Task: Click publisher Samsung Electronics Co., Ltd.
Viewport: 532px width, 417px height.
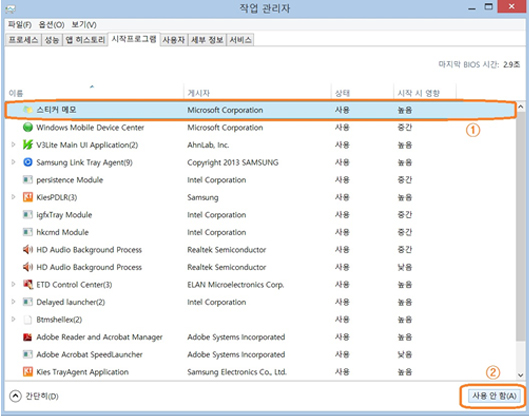Action: pyautogui.click(x=237, y=372)
